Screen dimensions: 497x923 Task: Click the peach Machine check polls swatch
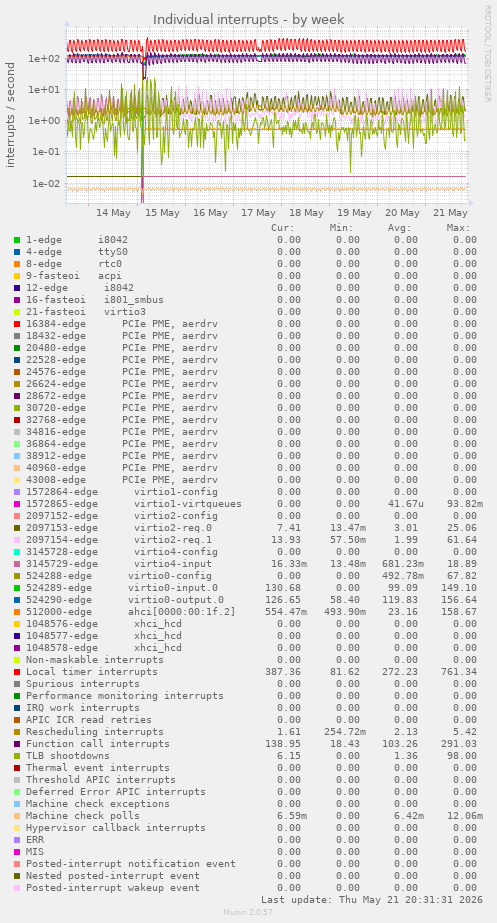(x=17, y=816)
